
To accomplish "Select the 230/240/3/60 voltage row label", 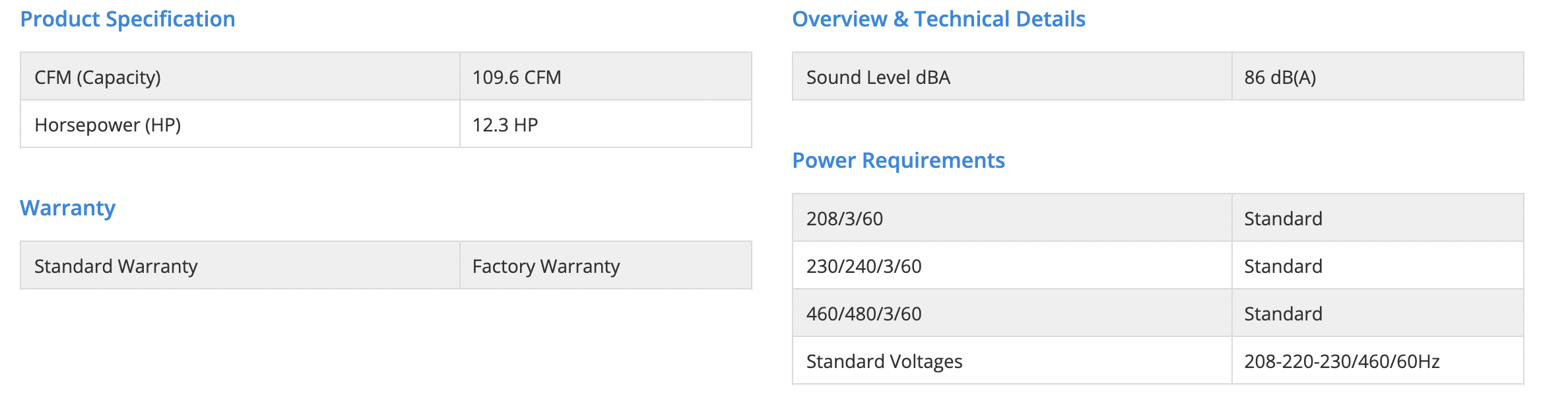I will (863, 266).
